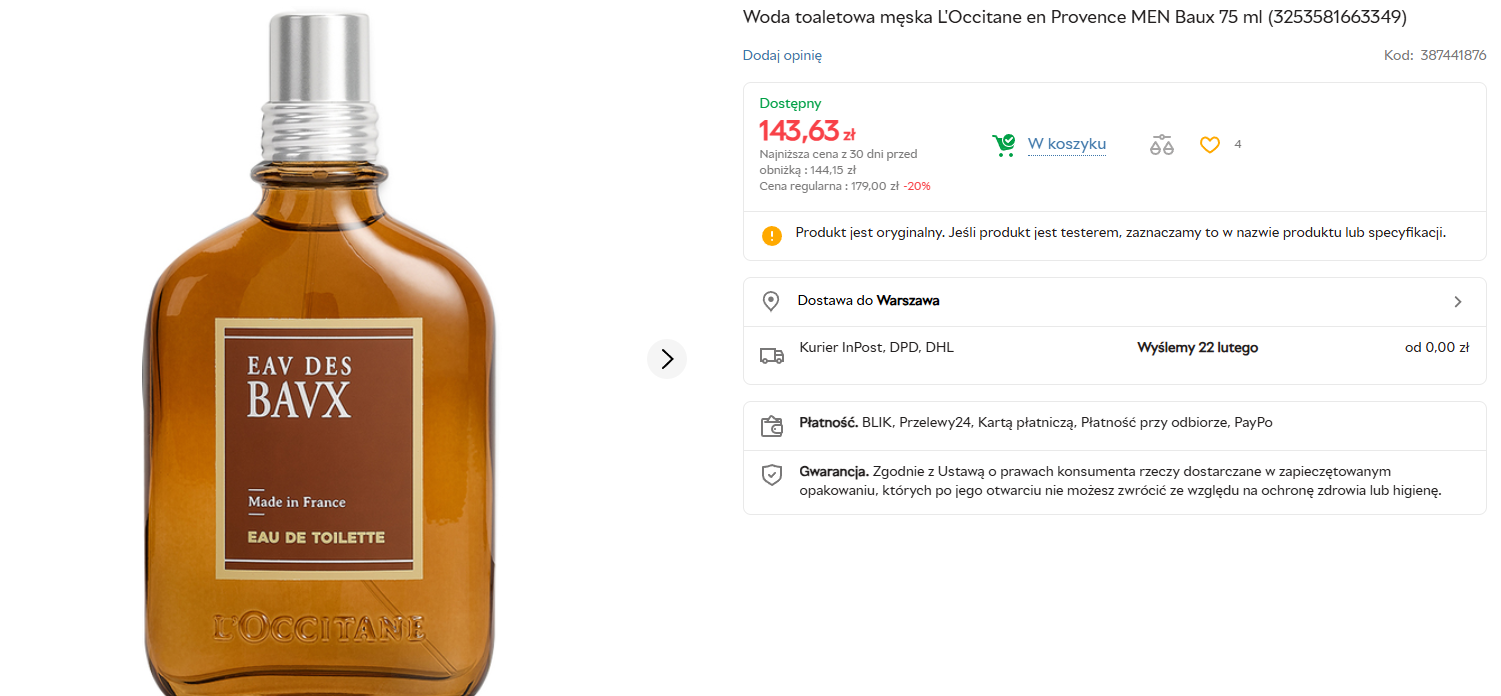Screen dimensions: 1501x696
Task: Open the 'Dodaj opinię' link
Action: point(782,56)
